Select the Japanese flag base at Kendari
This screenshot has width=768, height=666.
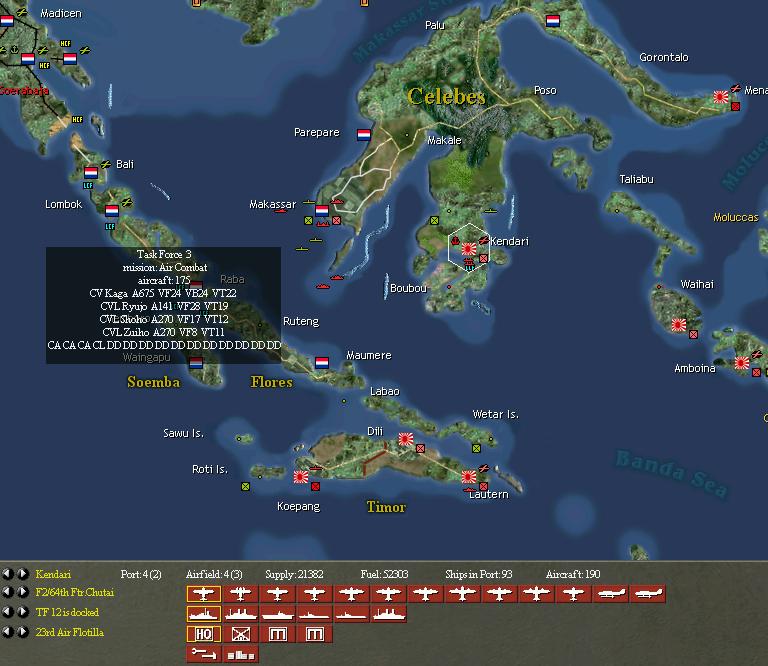(469, 249)
